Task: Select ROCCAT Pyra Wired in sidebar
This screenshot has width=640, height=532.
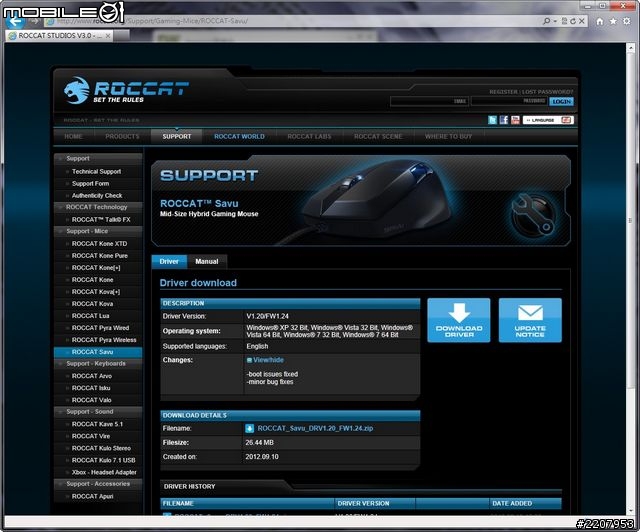Action: pos(100,328)
